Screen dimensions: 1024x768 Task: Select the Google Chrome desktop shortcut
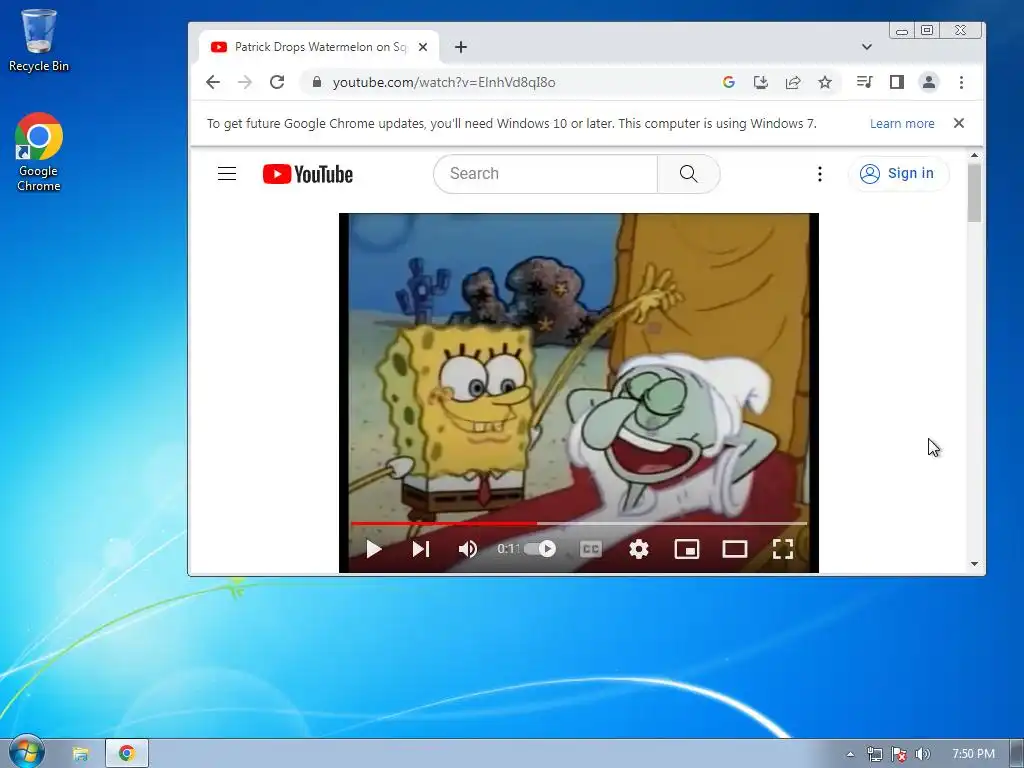39,152
